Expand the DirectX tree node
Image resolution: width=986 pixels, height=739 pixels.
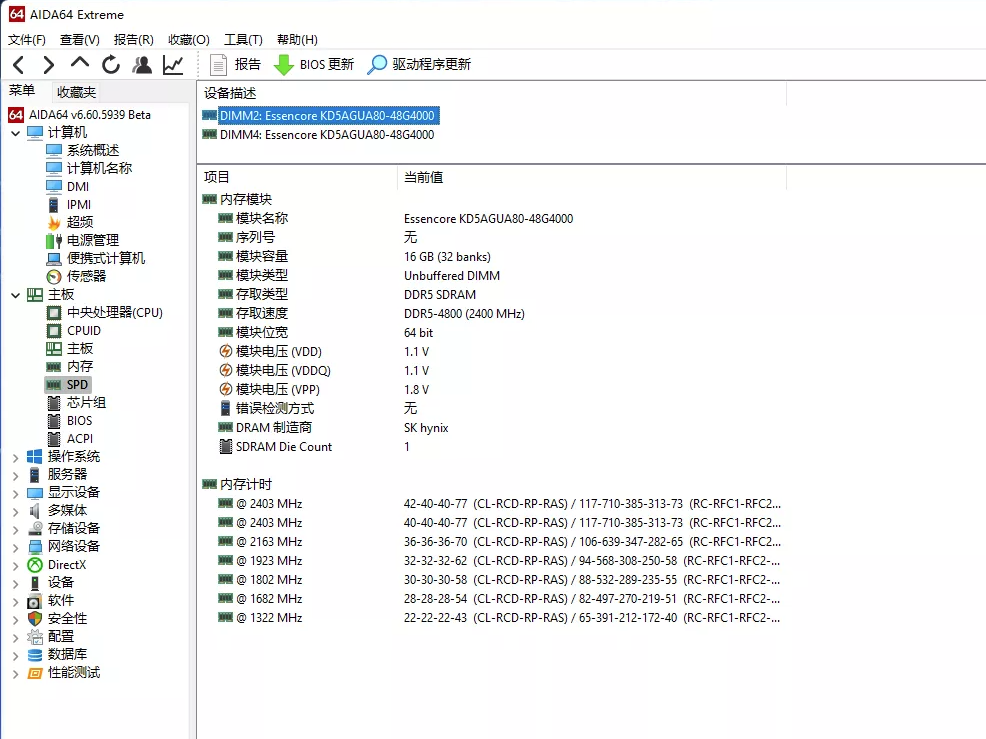tap(16, 565)
